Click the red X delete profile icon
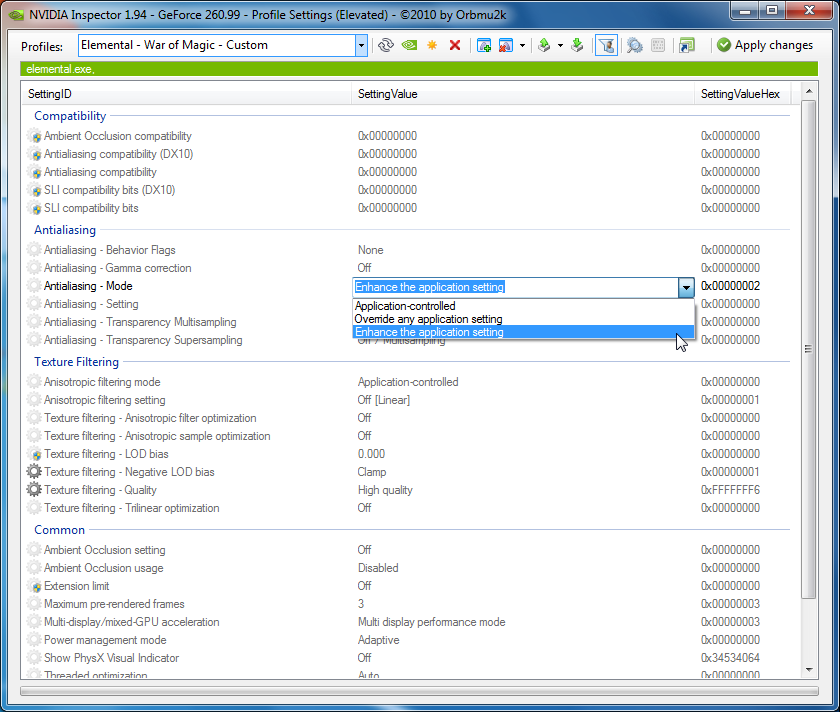This screenshot has height=712, width=840. [455, 45]
